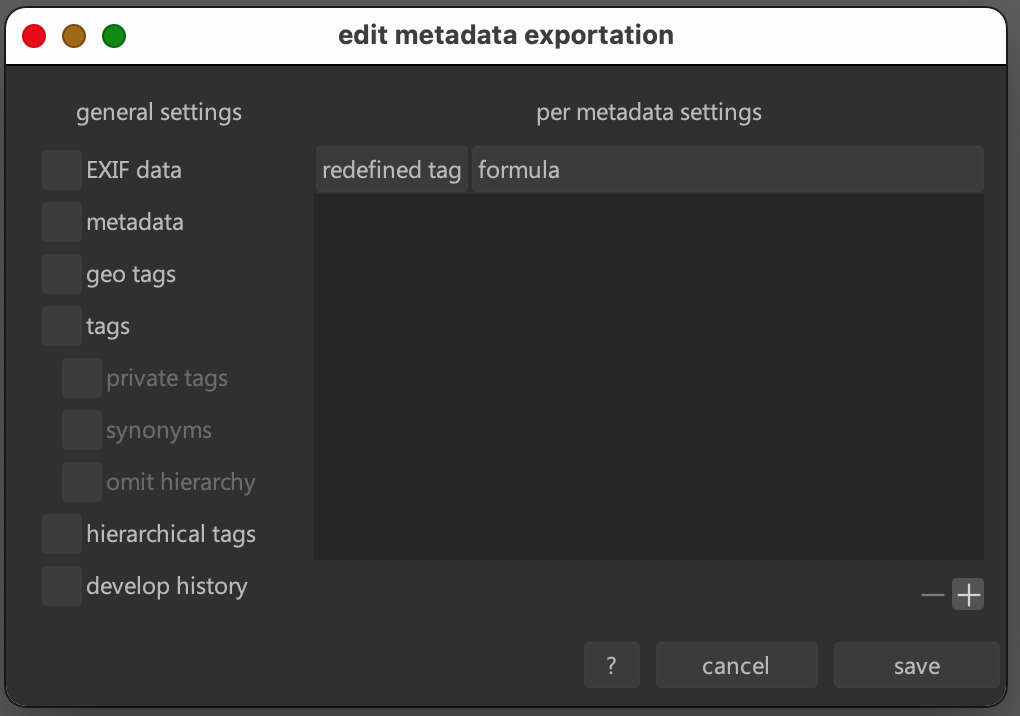Enable the synonyms checkbox
The width and height of the screenshot is (1020, 716).
[x=81, y=430]
